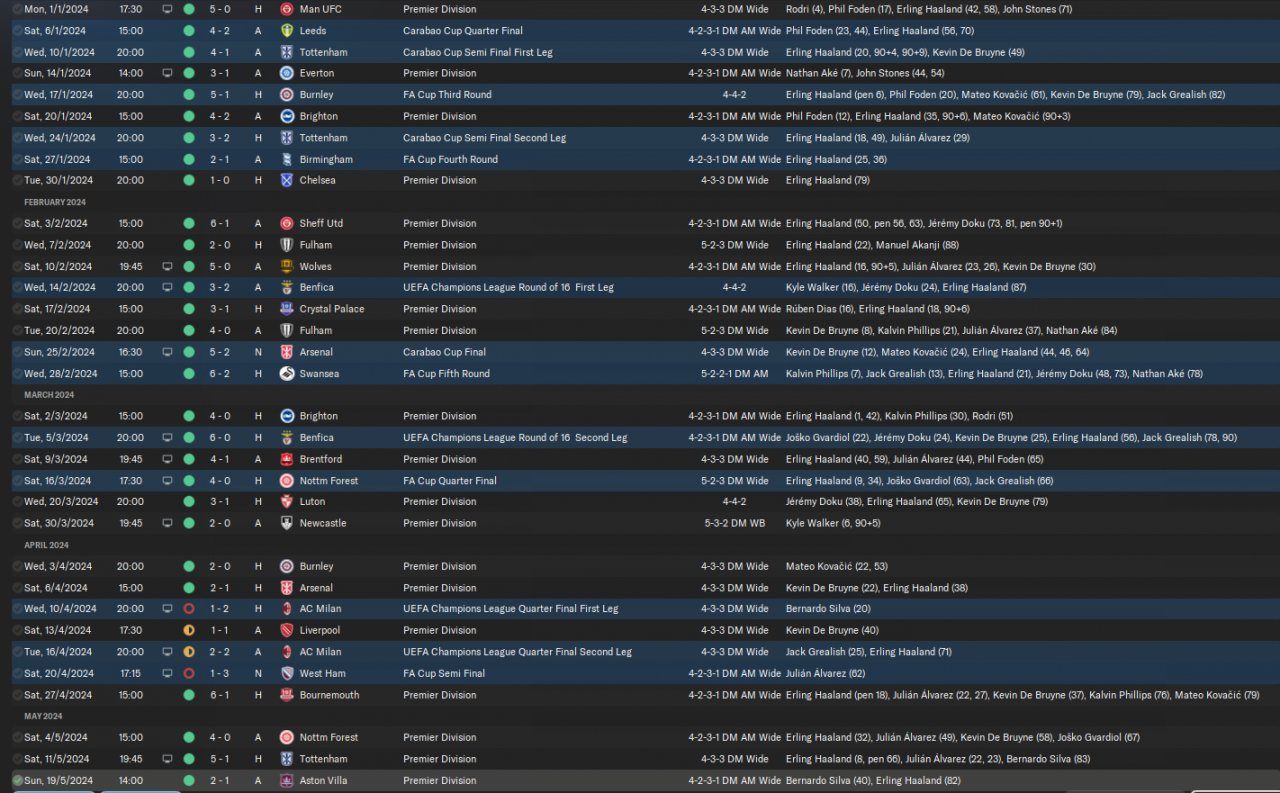Image resolution: width=1280 pixels, height=793 pixels.
Task: Click the Liverpool club badge
Action: [287, 630]
